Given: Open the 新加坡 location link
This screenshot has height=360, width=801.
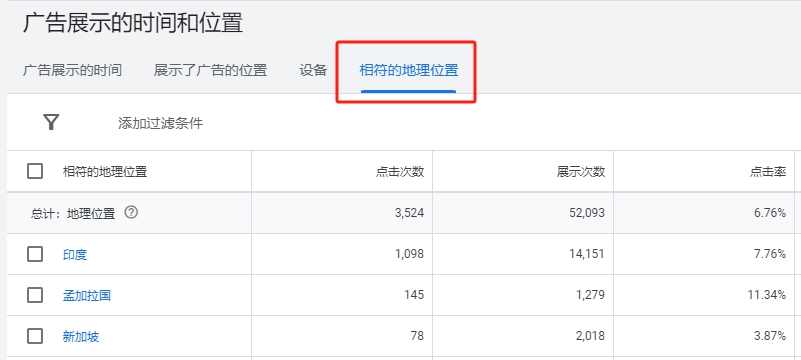Looking at the screenshot, I should coord(81,336).
